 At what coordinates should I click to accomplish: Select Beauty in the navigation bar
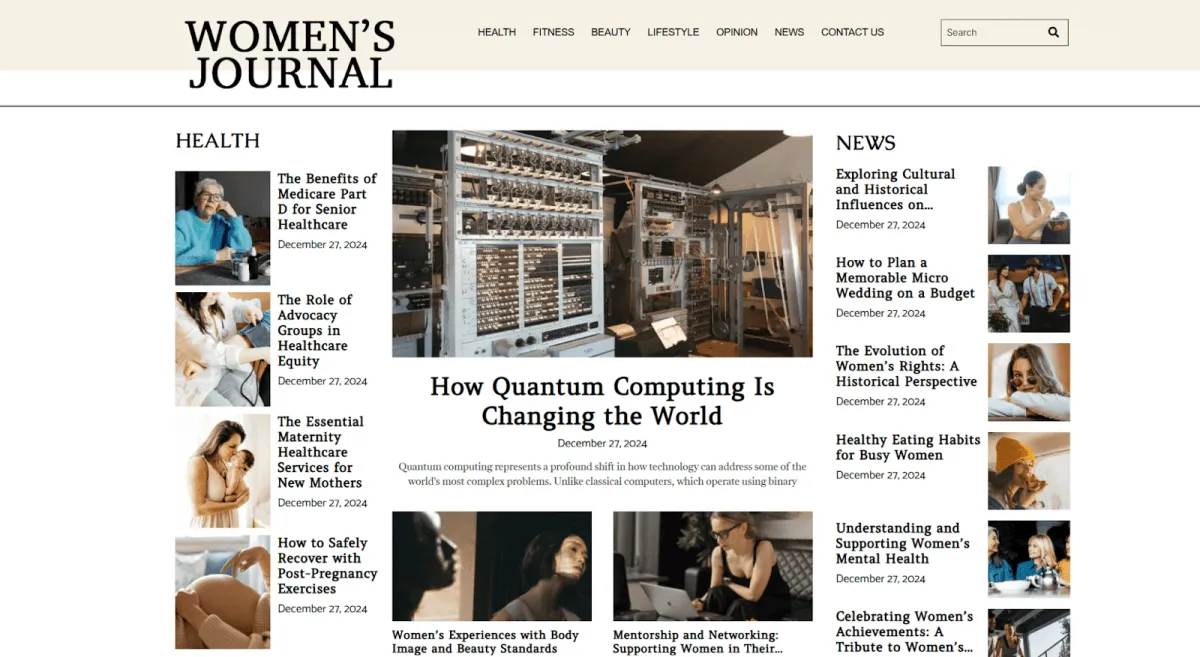[611, 32]
